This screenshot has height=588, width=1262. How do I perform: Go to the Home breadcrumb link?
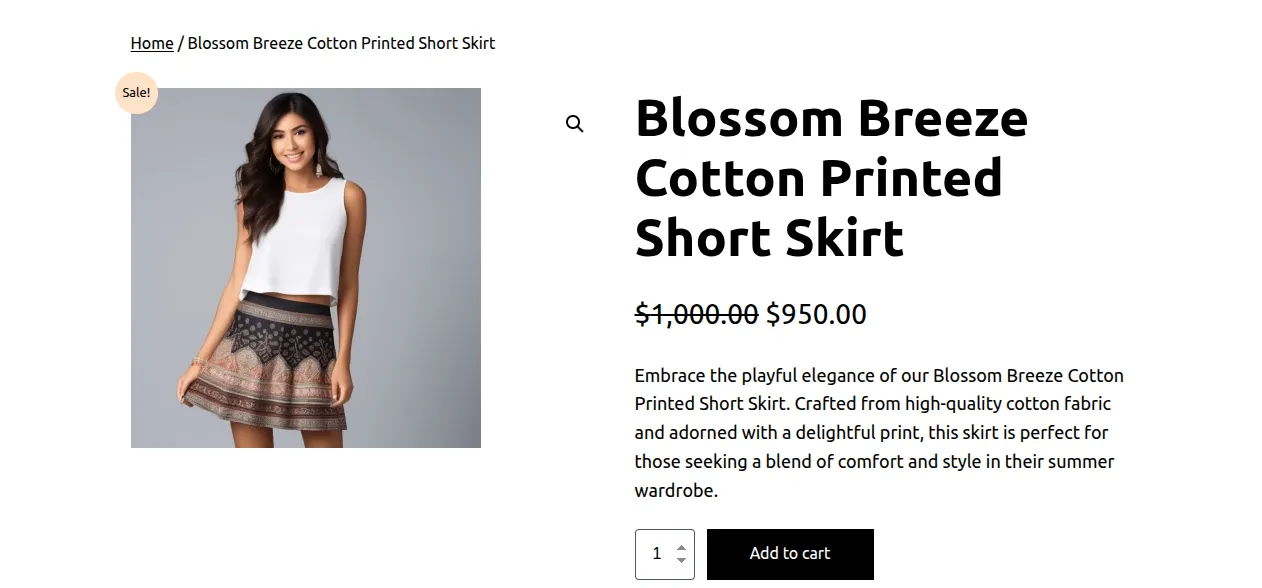click(152, 43)
